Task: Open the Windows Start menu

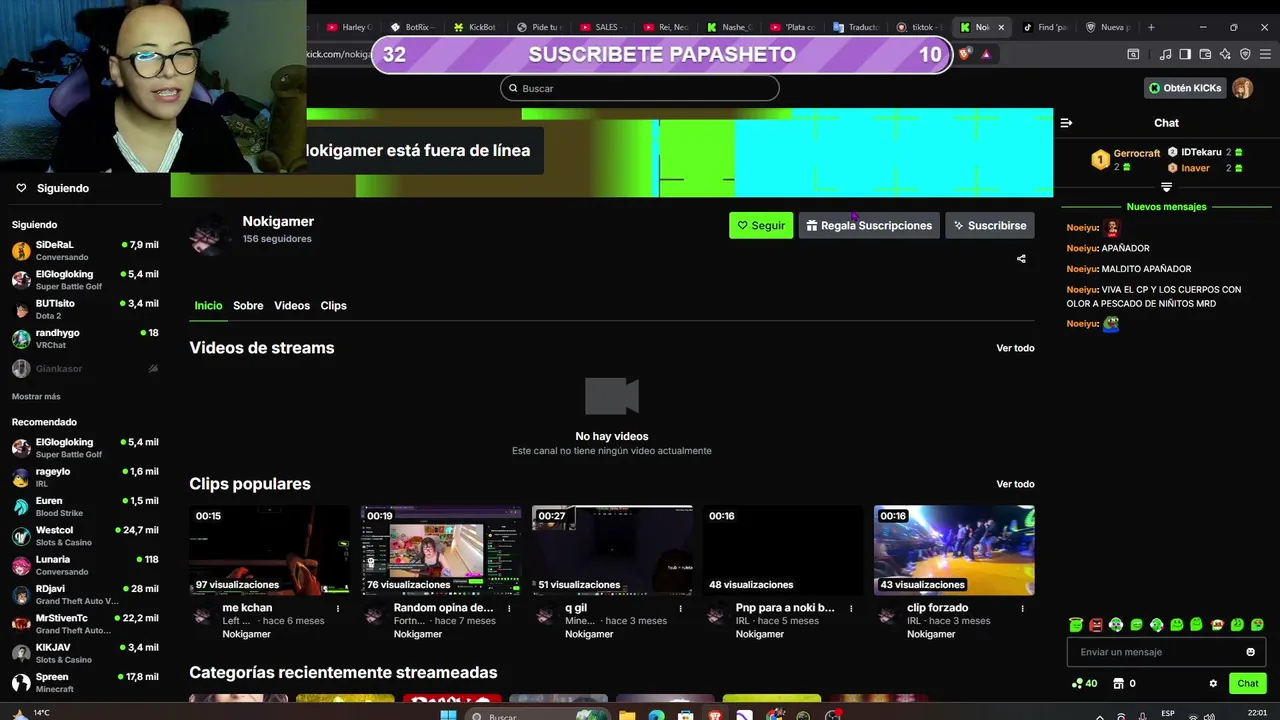Action: click(448, 715)
